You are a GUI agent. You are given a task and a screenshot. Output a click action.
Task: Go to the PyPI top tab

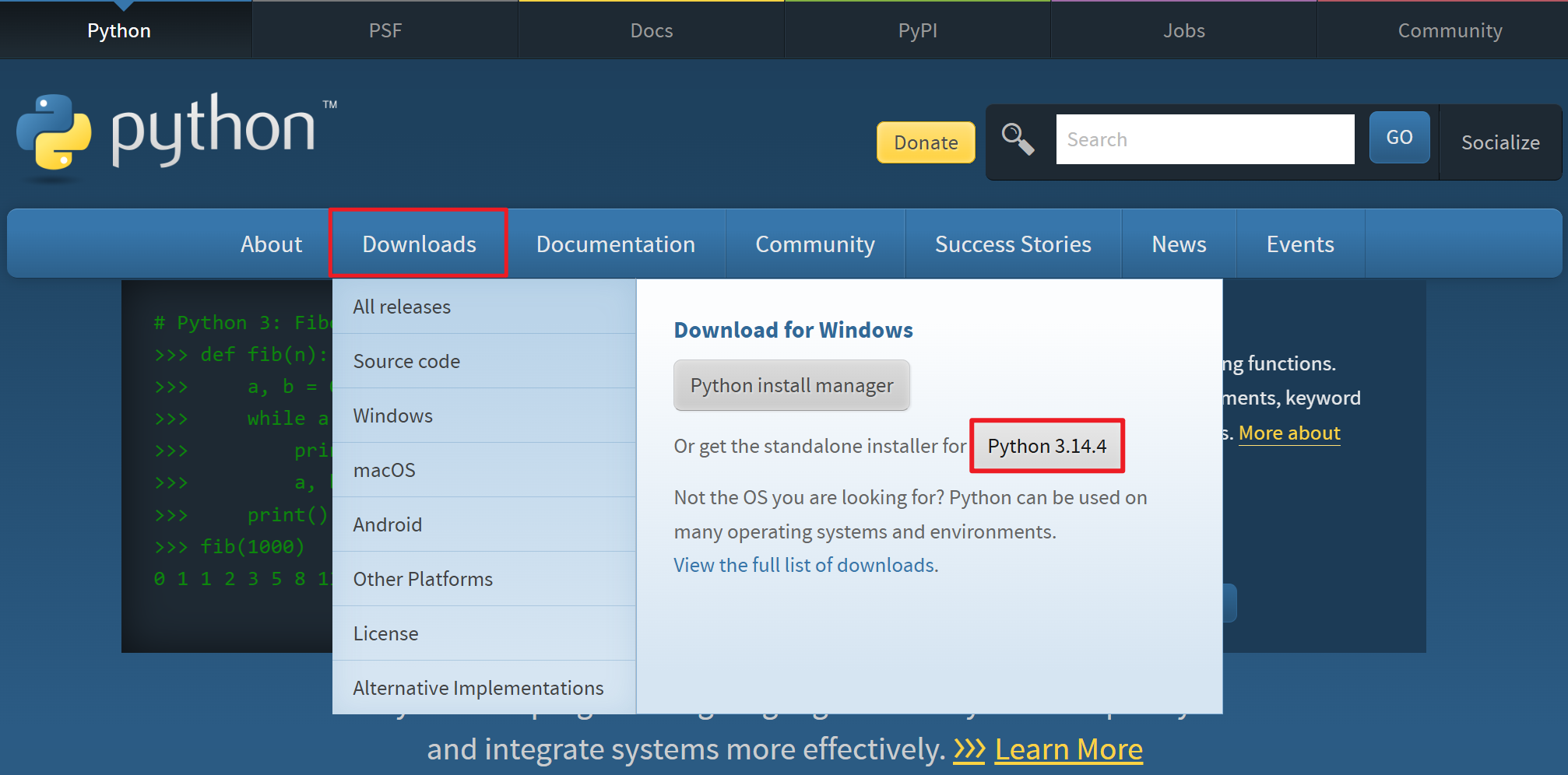coord(918,30)
